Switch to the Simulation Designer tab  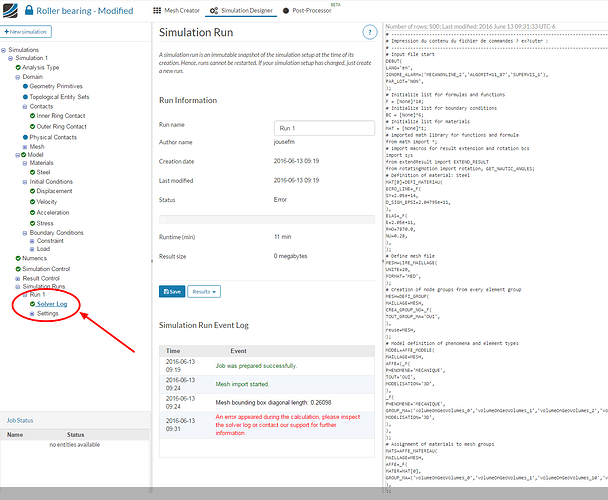coord(241,10)
